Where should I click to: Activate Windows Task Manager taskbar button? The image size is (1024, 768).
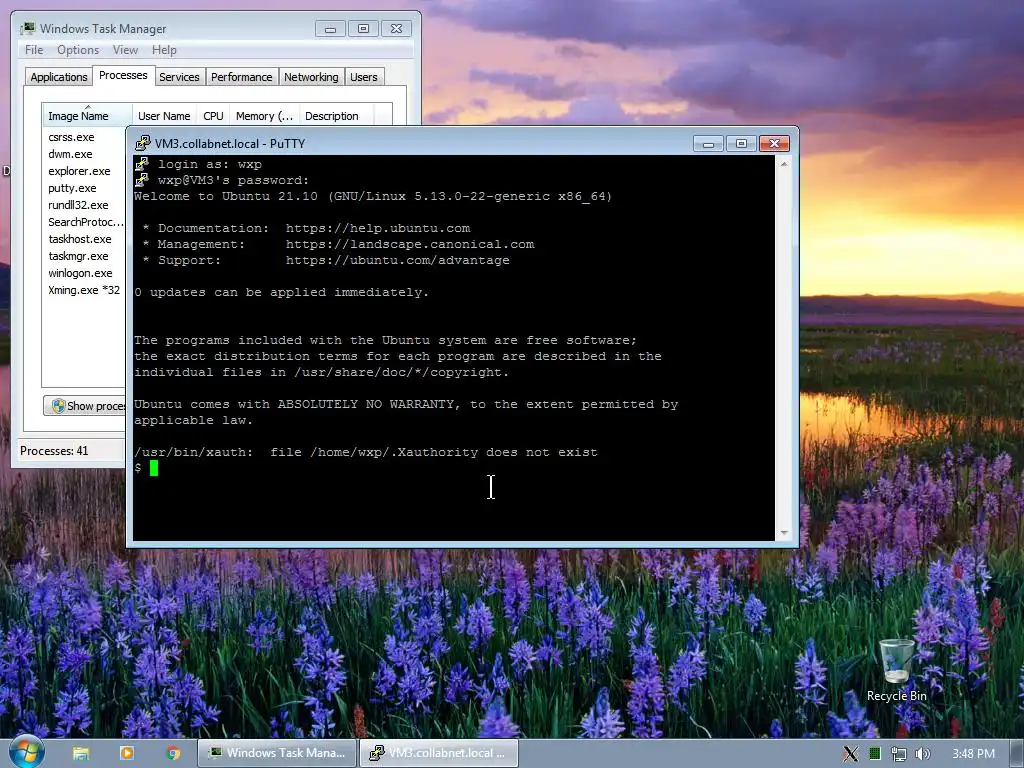coord(277,753)
